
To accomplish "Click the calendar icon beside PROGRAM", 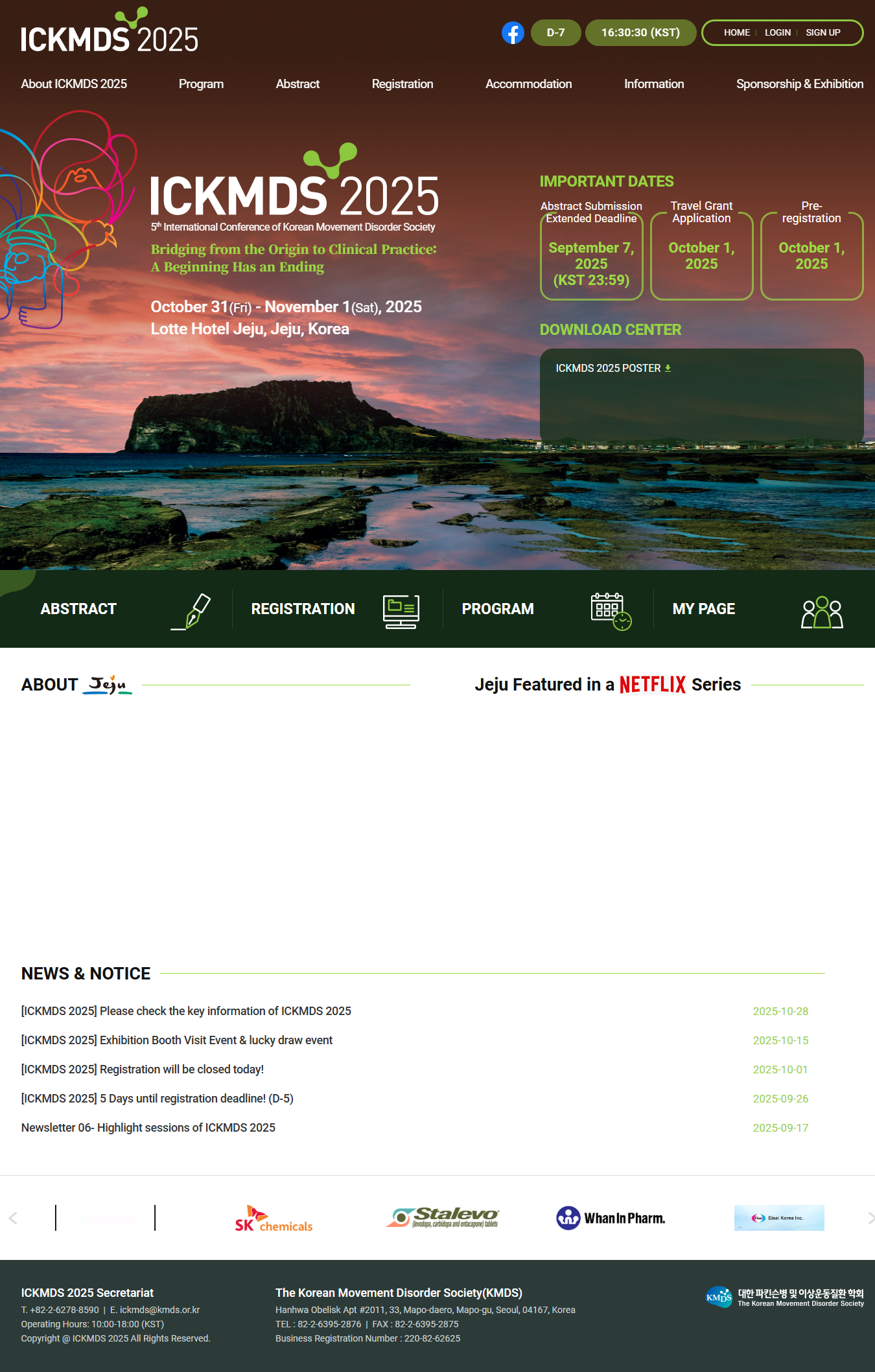I will pyautogui.click(x=611, y=611).
